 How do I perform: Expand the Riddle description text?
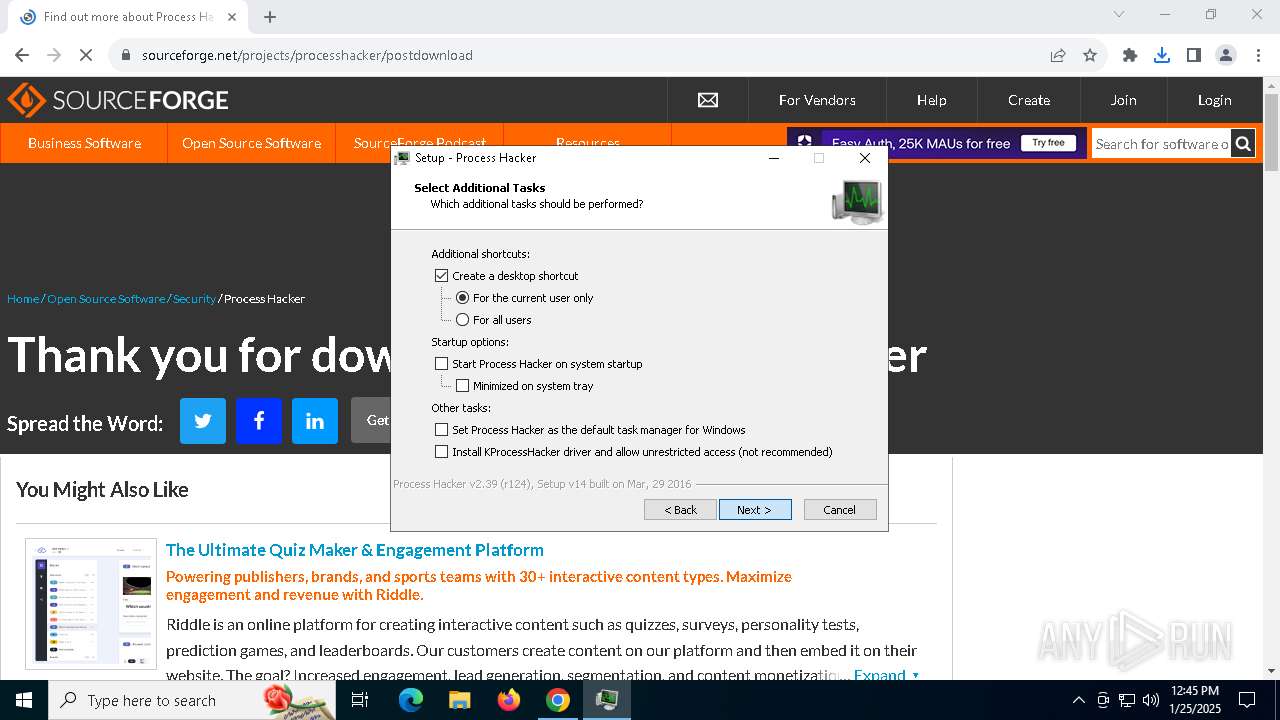[x=885, y=675]
